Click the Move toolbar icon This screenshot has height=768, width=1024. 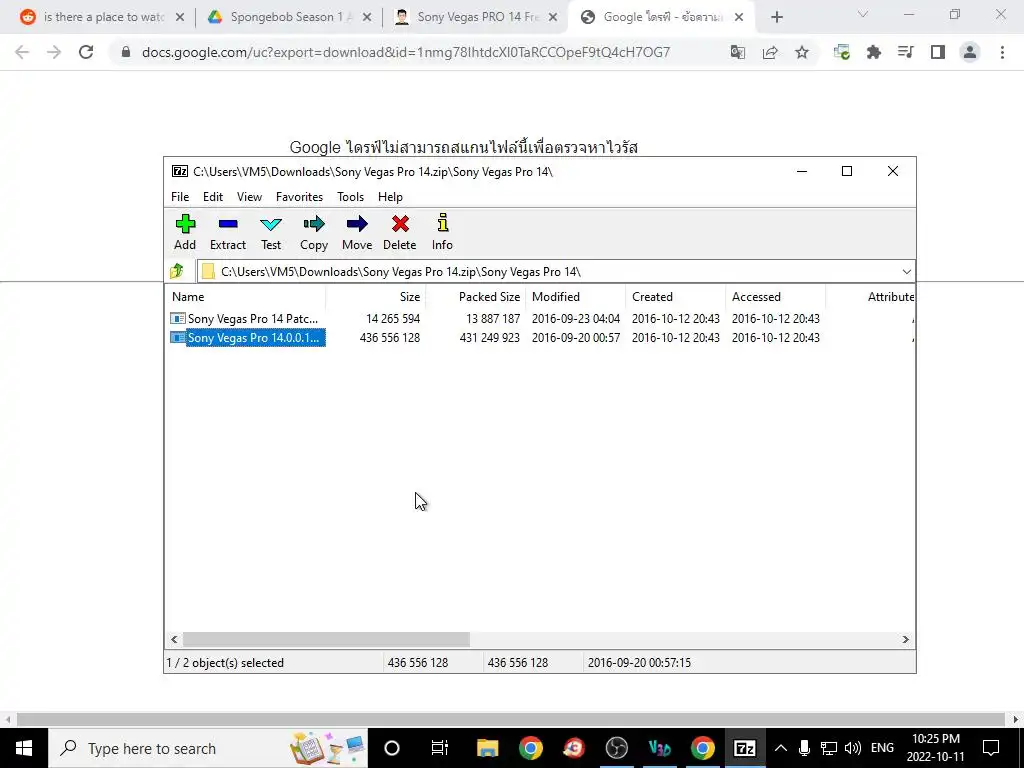(x=357, y=224)
